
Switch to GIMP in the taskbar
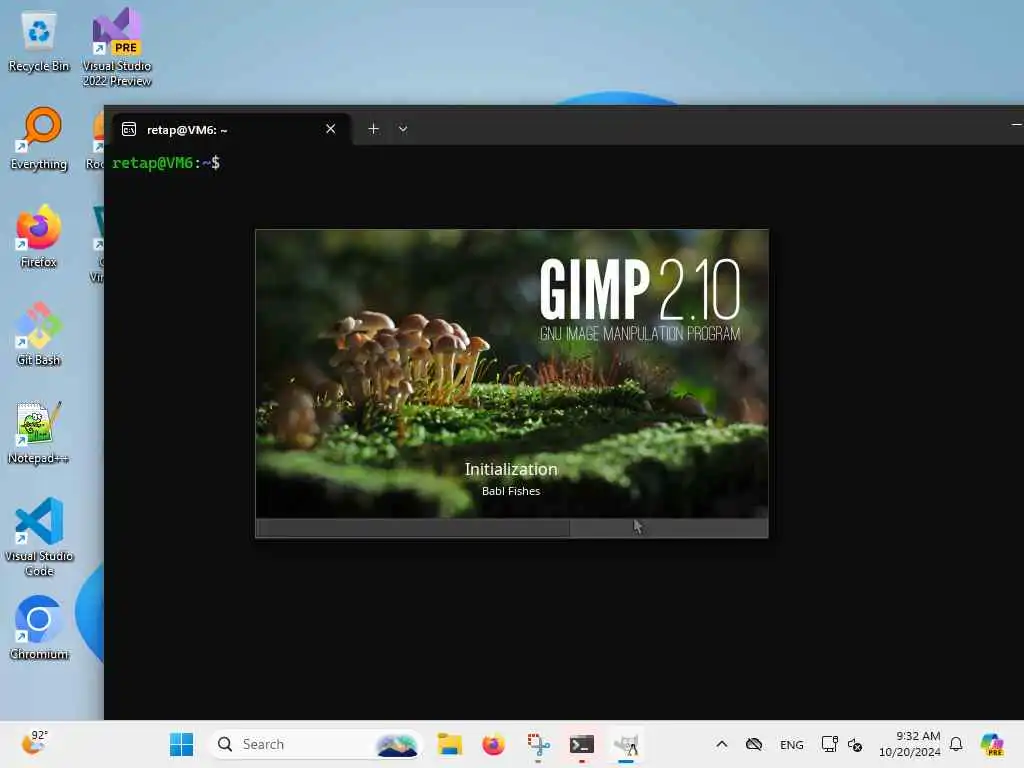coord(626,744)
